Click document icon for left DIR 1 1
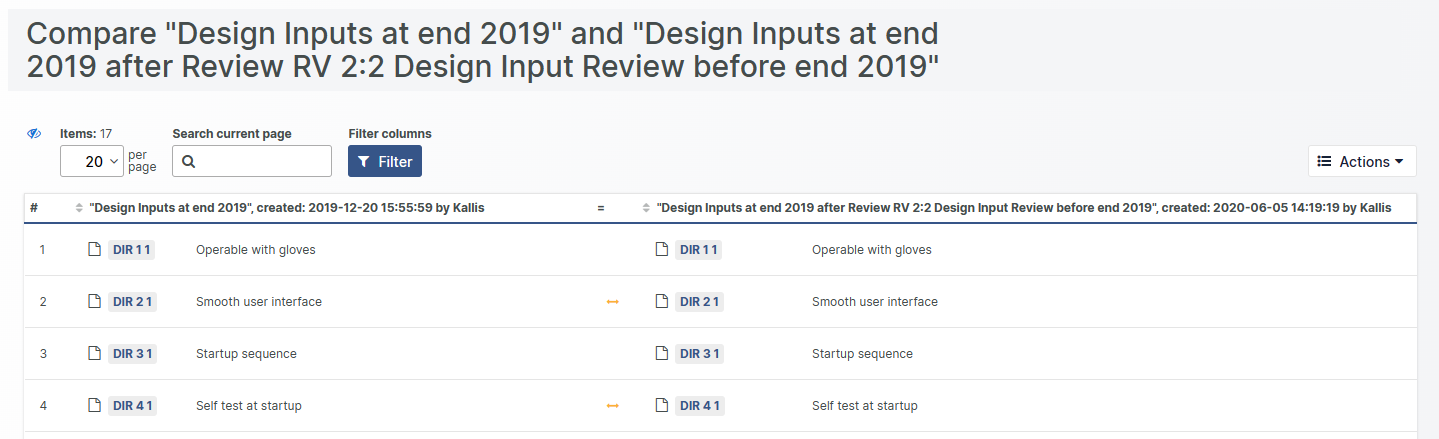Screen dimensions: 1439x439 [94, 249]
